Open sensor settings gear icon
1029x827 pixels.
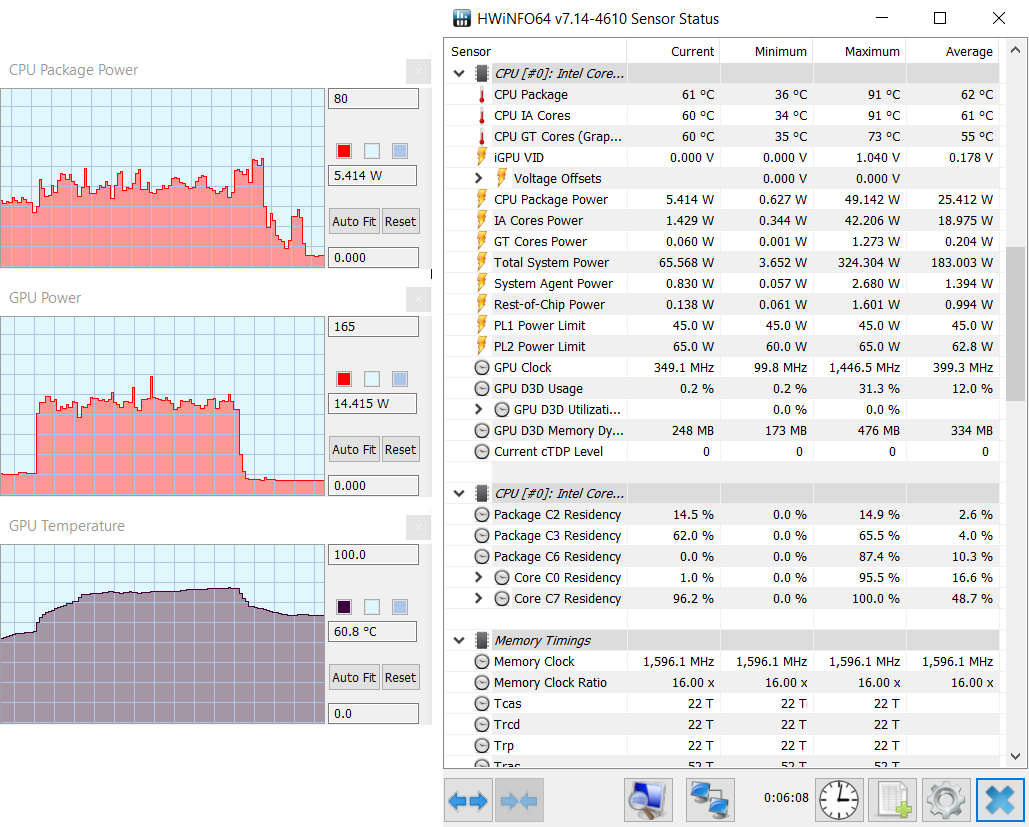[x=945, y=800]
